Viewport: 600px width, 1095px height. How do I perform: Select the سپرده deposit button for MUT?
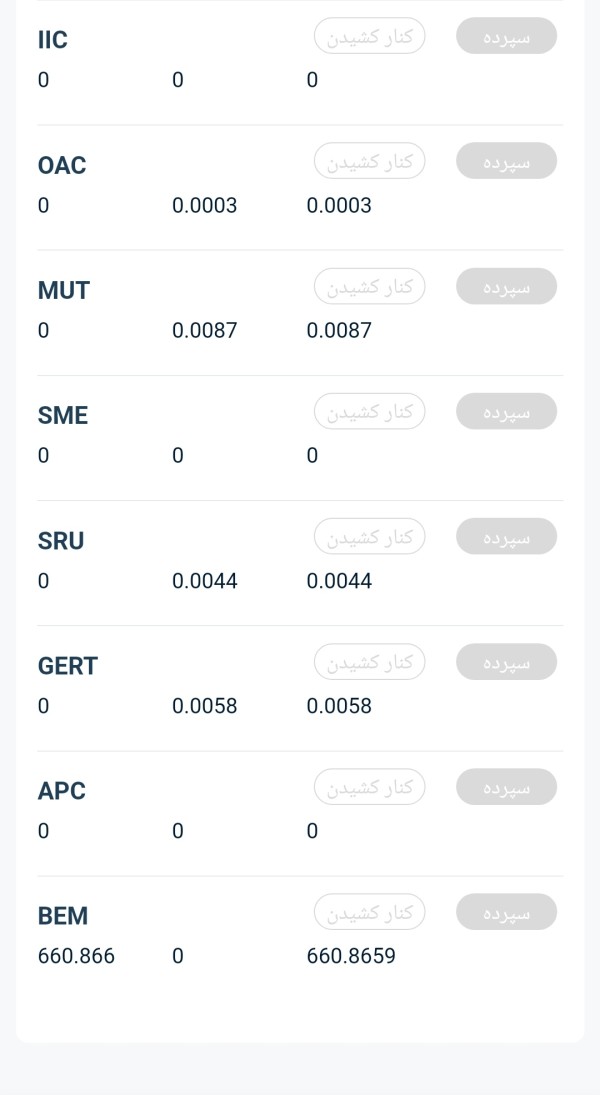506,286
